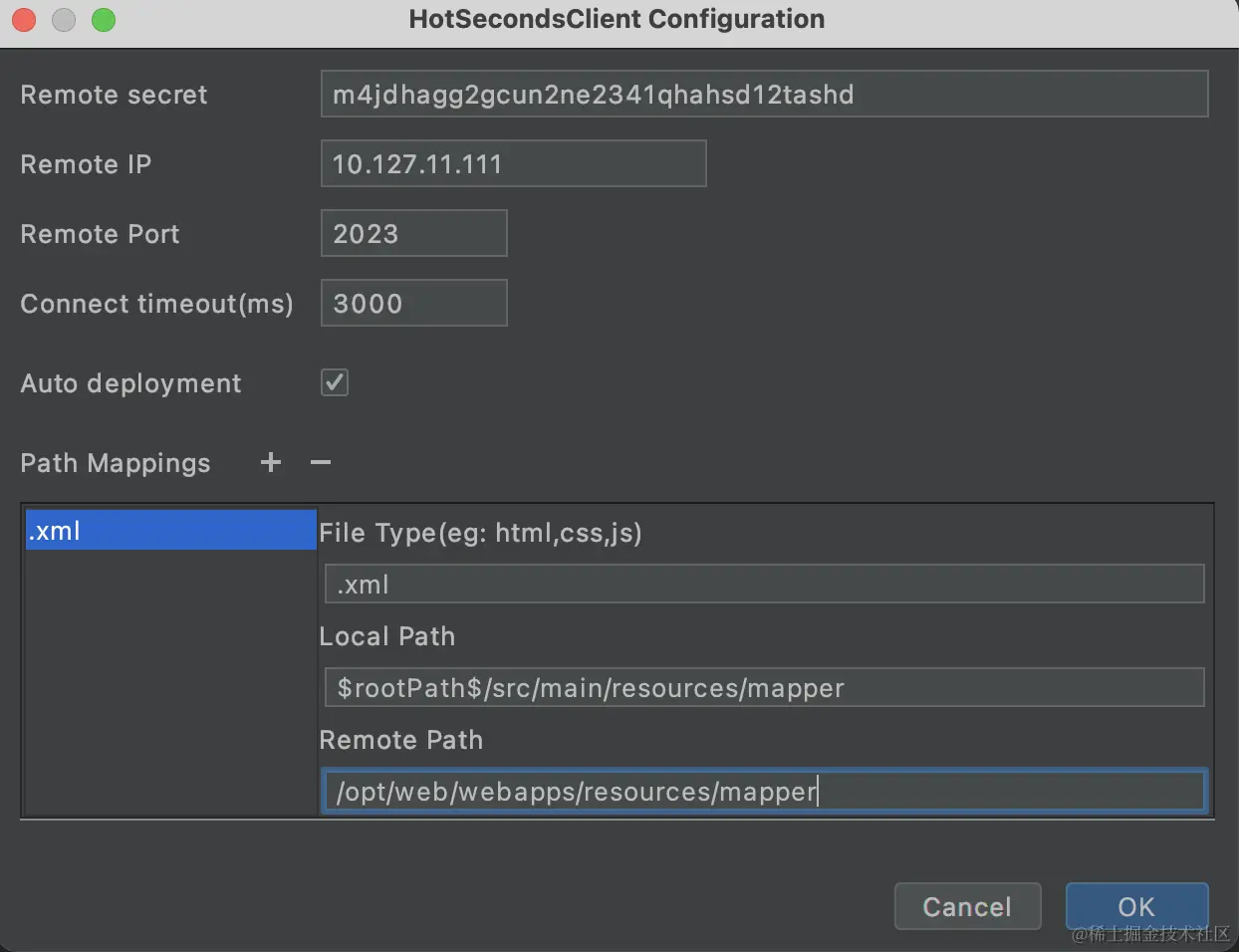
Task: Close the configuration dialog window
Action: [24, 20]
